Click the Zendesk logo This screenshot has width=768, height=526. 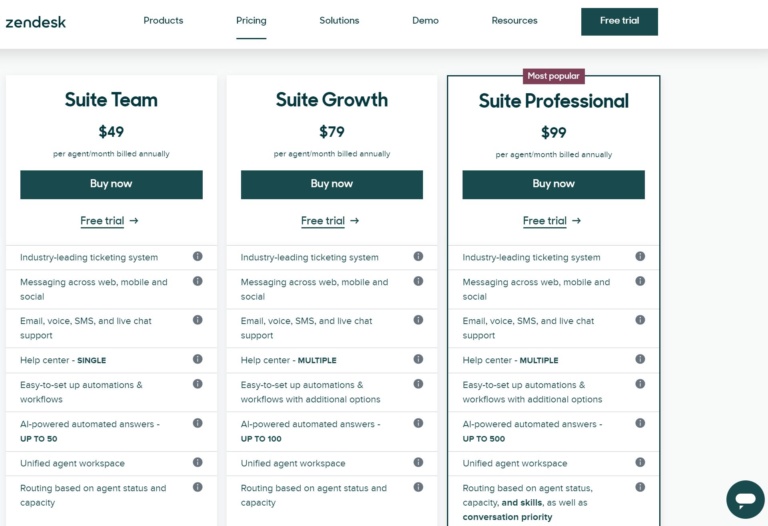click(x=36, y=21)
